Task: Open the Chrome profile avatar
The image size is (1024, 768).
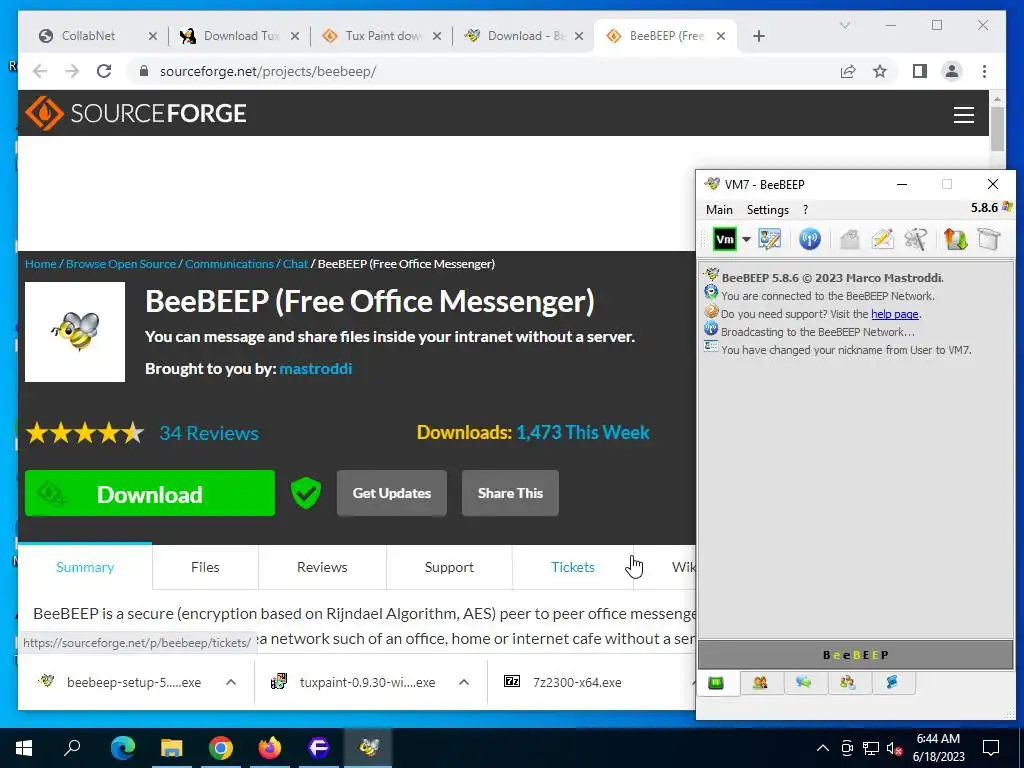Action: coord(952,71)
